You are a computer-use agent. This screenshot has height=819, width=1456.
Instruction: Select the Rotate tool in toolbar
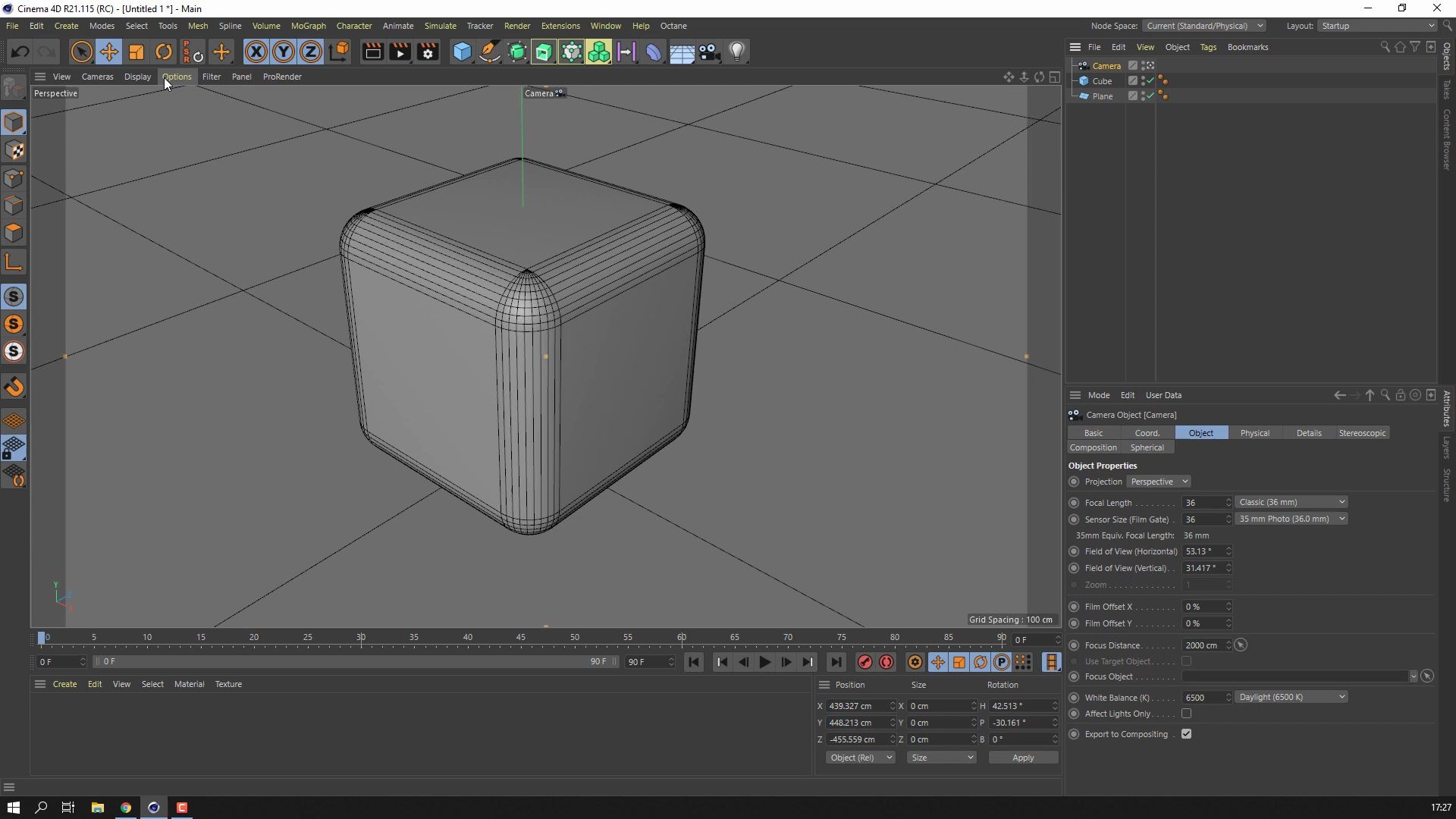coord(164,52)
